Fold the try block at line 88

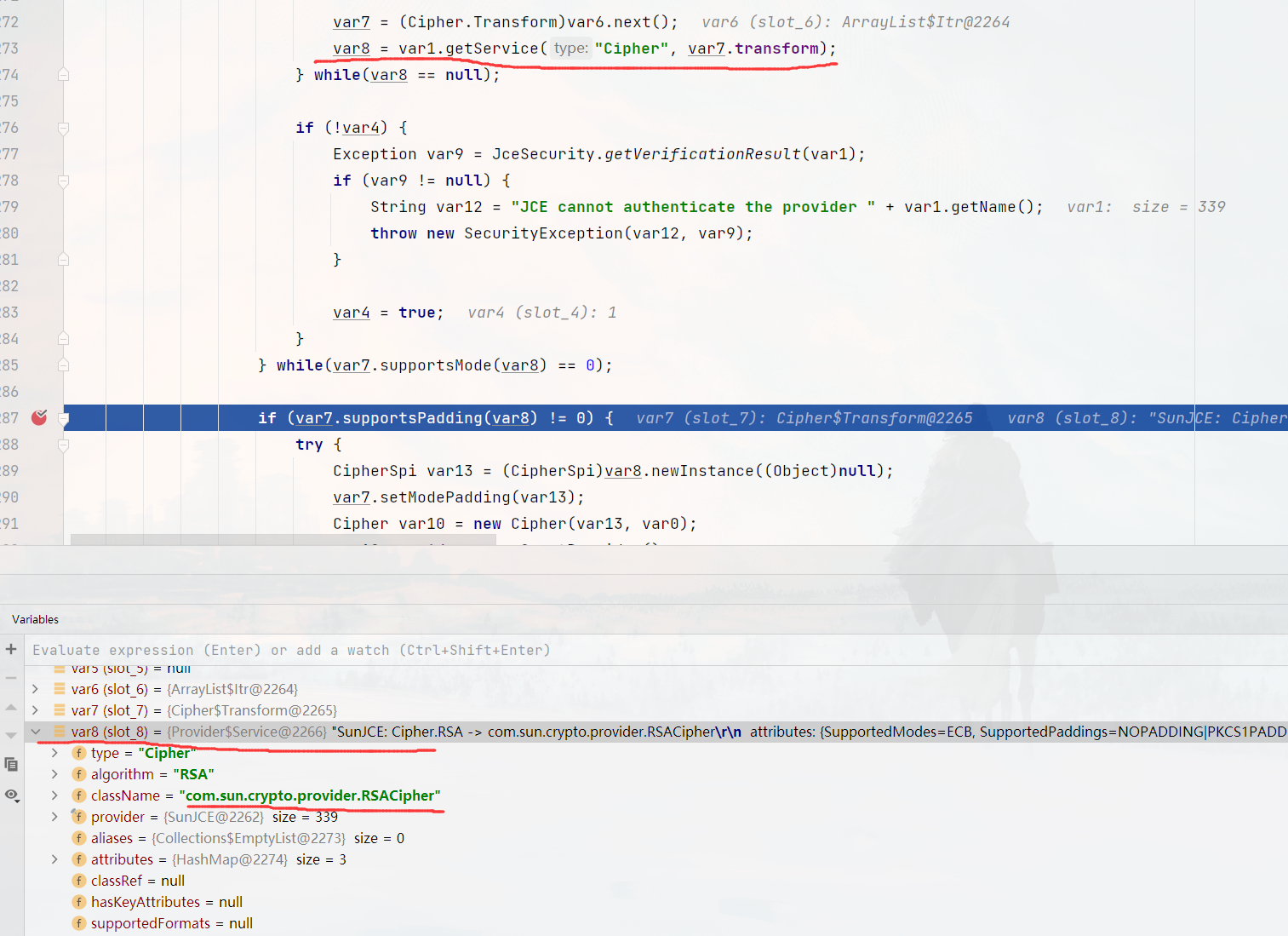(x=63, y=445)
